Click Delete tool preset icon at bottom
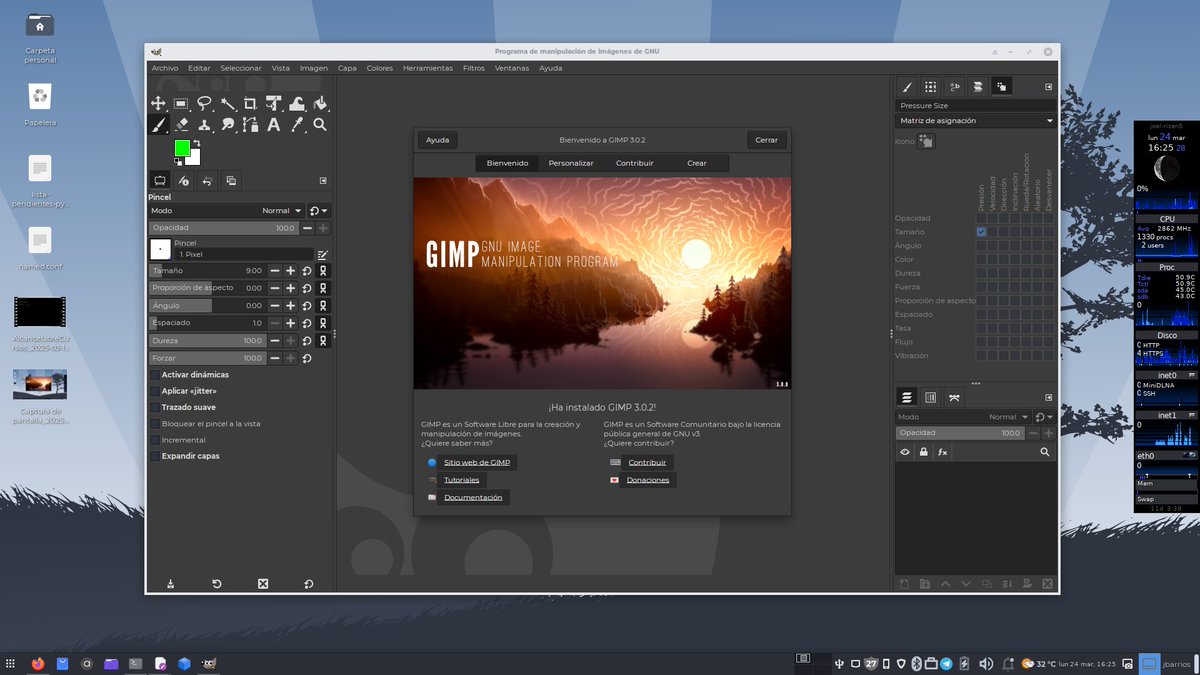 [x=263, y=584]
